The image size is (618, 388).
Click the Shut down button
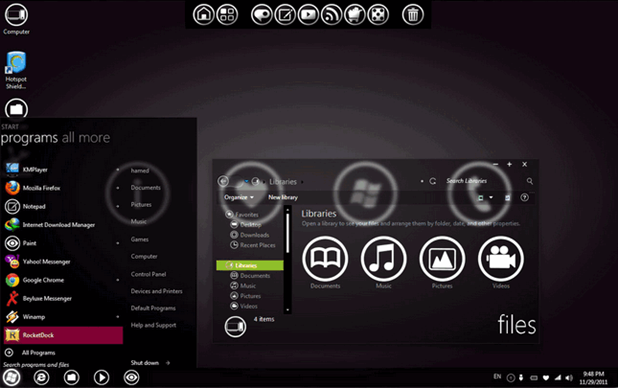145,363
